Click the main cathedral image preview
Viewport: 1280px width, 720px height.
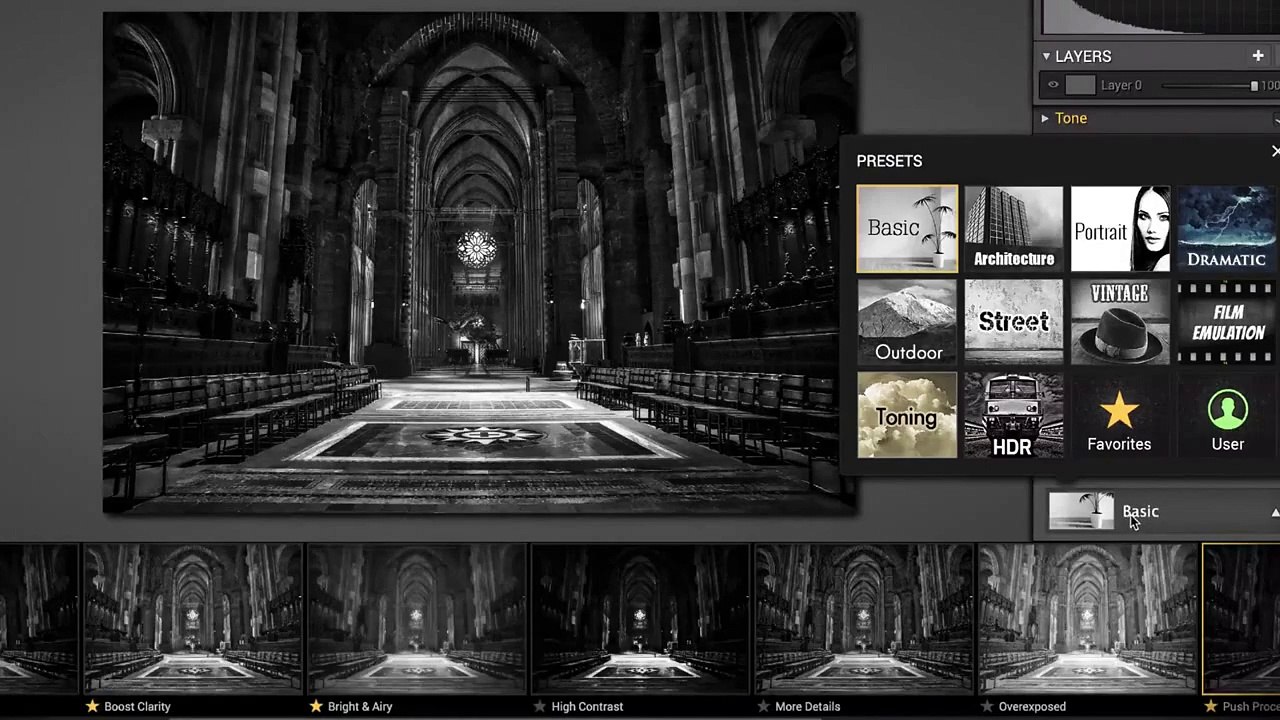[x=479, y=263]
